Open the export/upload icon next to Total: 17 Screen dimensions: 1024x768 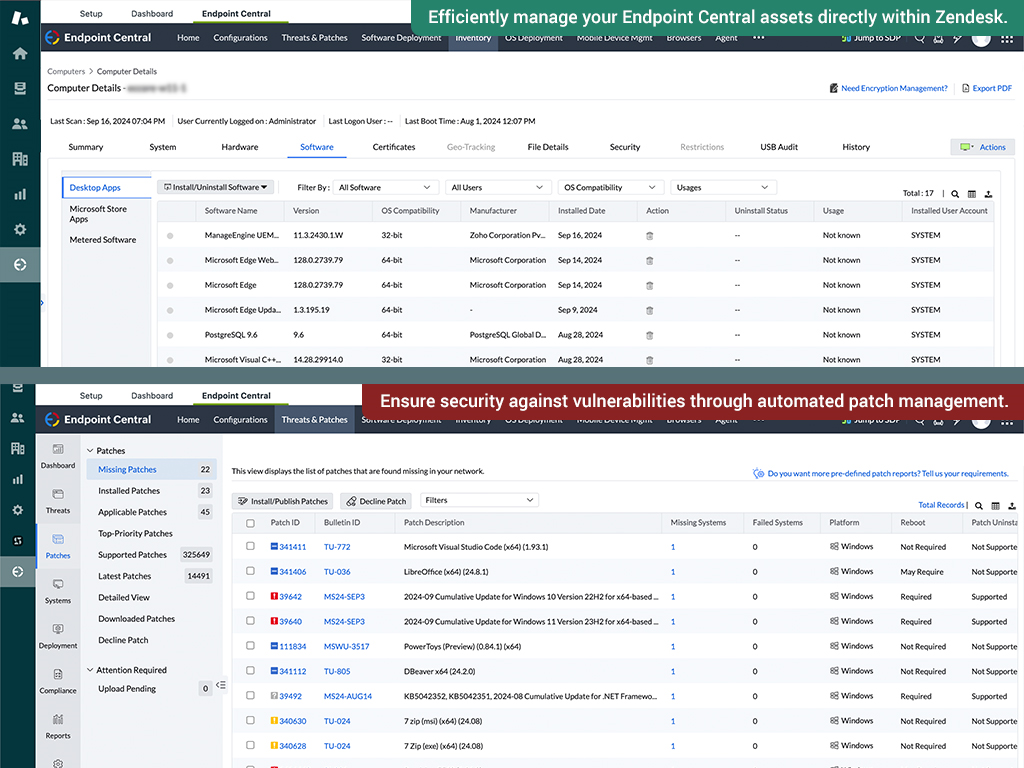click(x=987, y=194)
